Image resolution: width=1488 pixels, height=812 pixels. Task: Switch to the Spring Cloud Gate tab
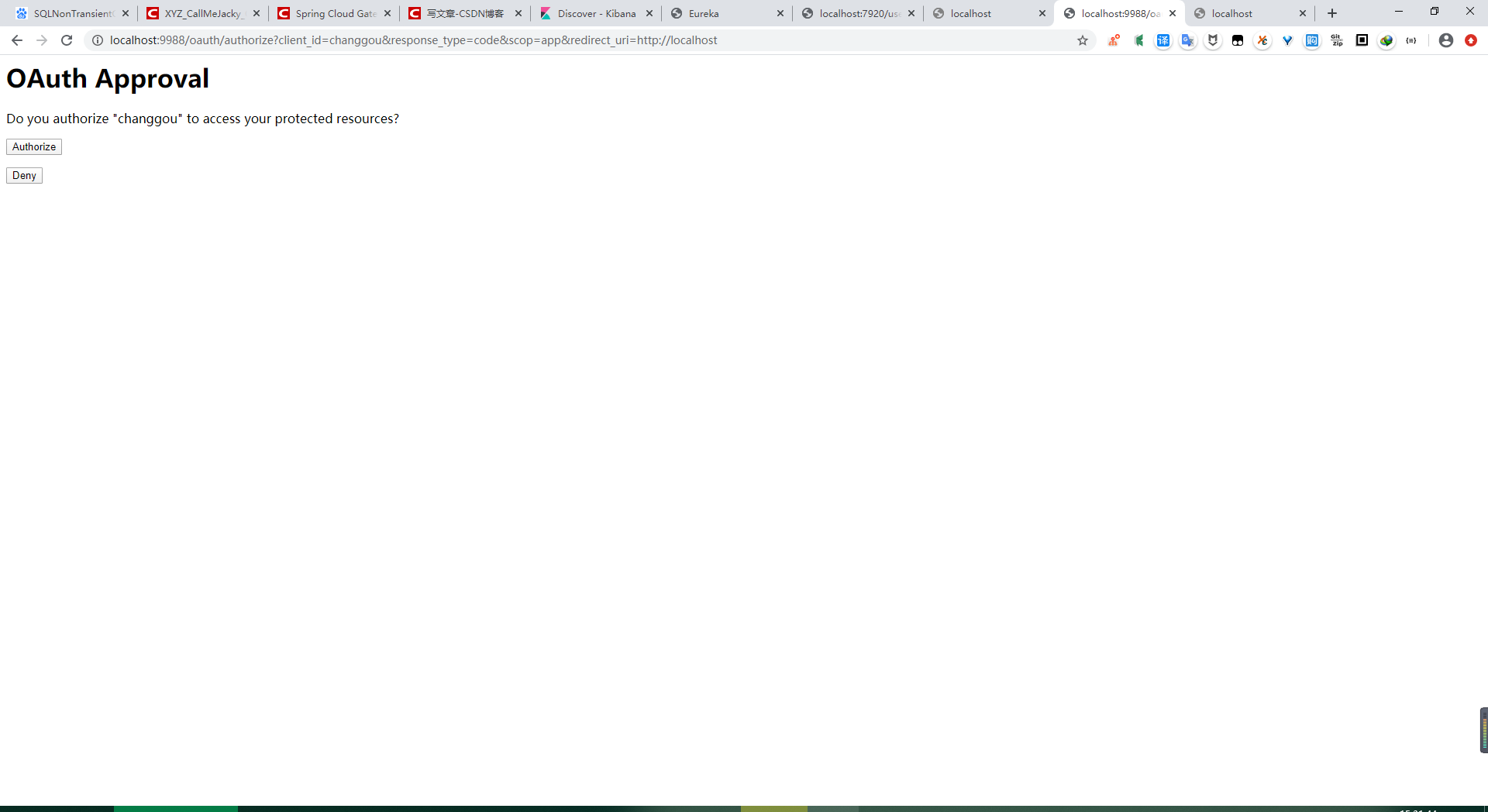333,13
